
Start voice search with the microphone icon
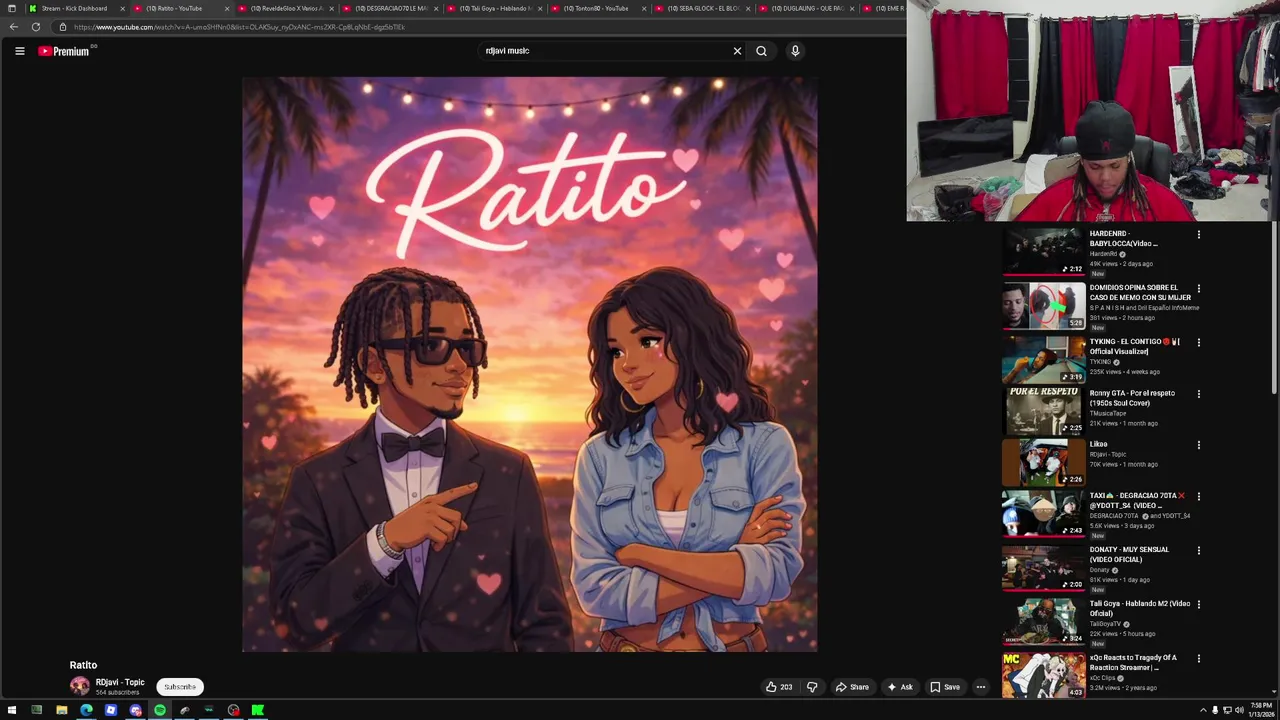click(x=795, y=51)
